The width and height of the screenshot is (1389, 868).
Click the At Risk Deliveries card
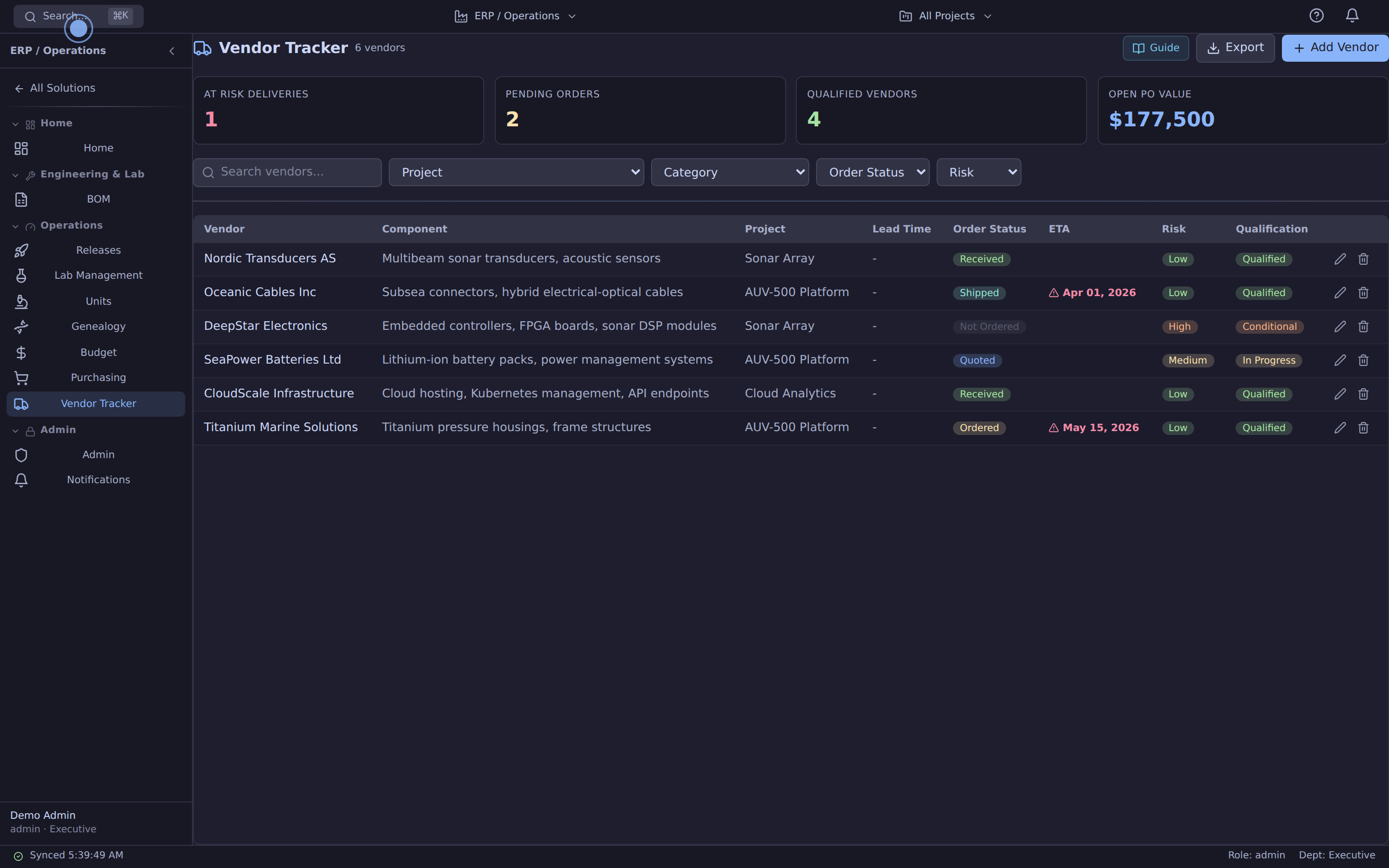tap(339, 110)
